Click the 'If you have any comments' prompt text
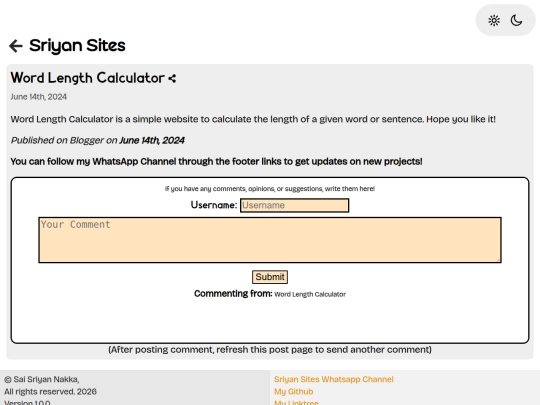Viewport: 540px width, 405px height. click(270, 189)
